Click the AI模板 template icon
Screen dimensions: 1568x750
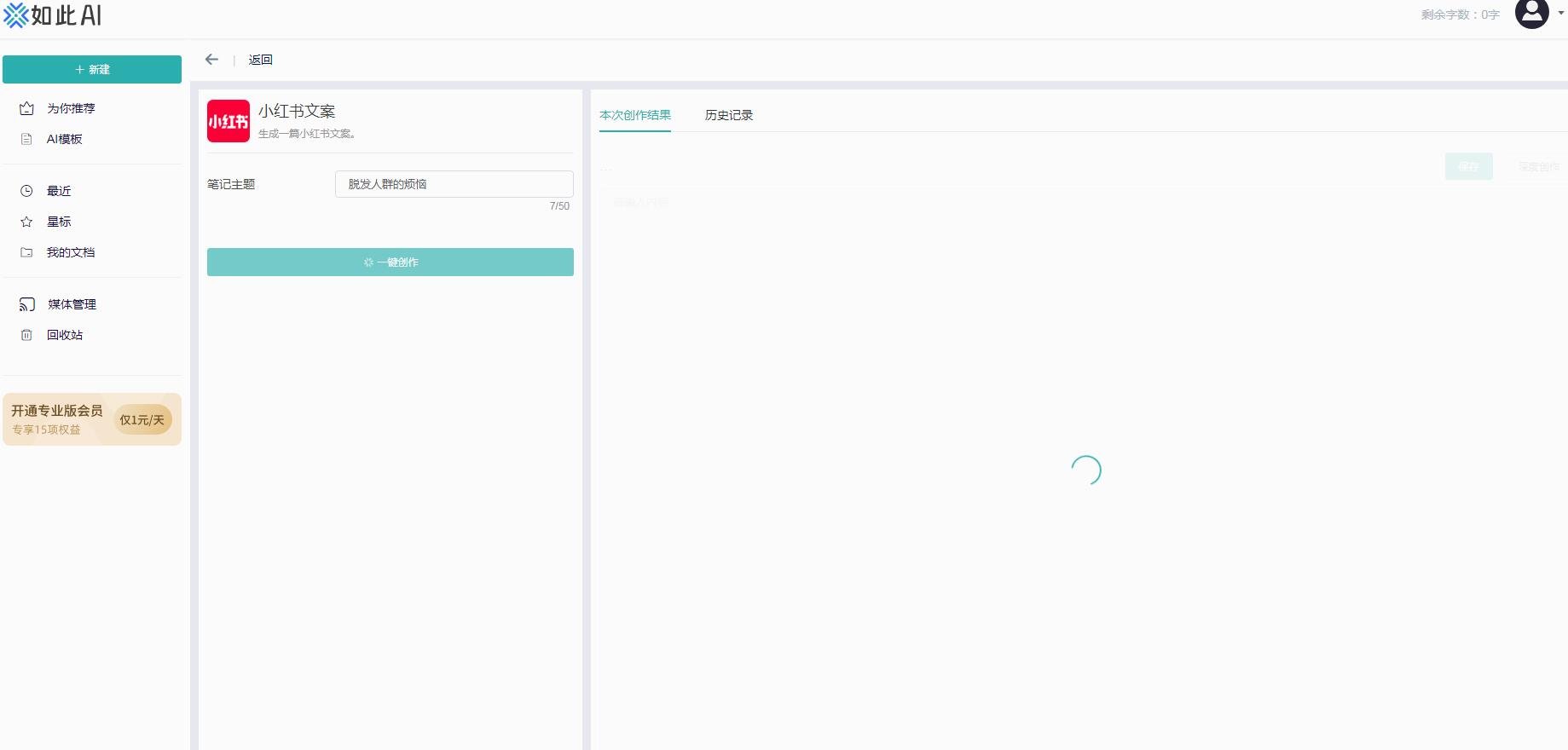click(x=26, y=139)
